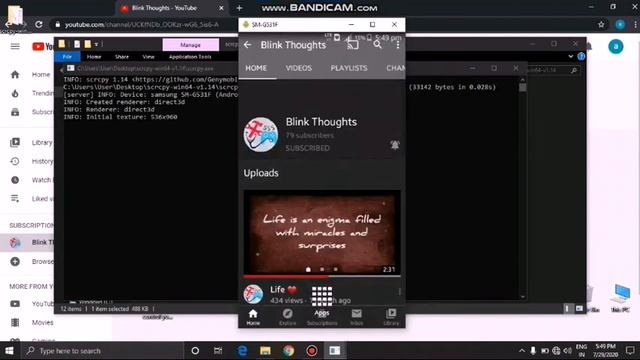The image size is (640, 360).
Task: Toggle the notification bell for Blink Thoughts
Action: point(395,145)
